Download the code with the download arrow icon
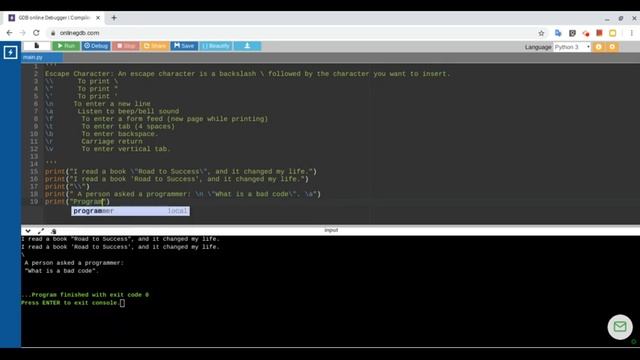 (x=247, y=46)
